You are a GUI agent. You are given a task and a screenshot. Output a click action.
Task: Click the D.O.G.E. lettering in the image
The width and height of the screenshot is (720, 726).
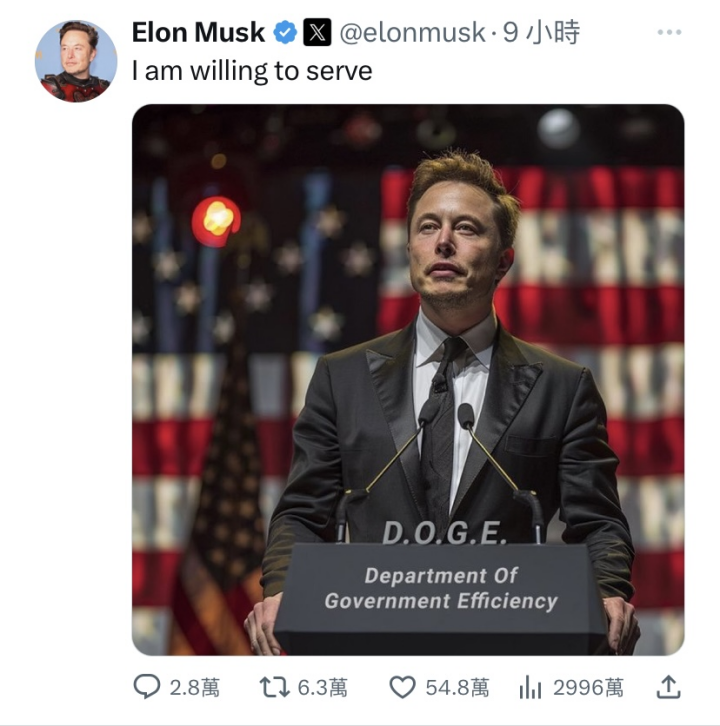pos(444,532)
